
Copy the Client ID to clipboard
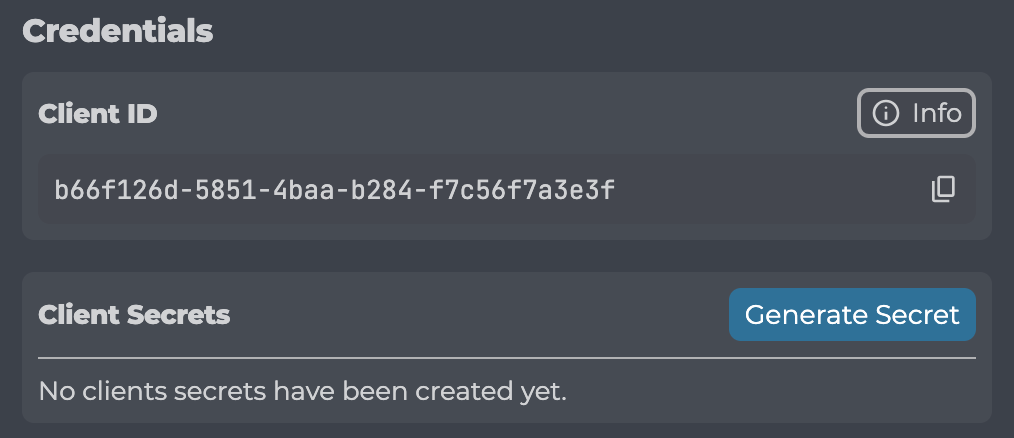click(943, 189)
